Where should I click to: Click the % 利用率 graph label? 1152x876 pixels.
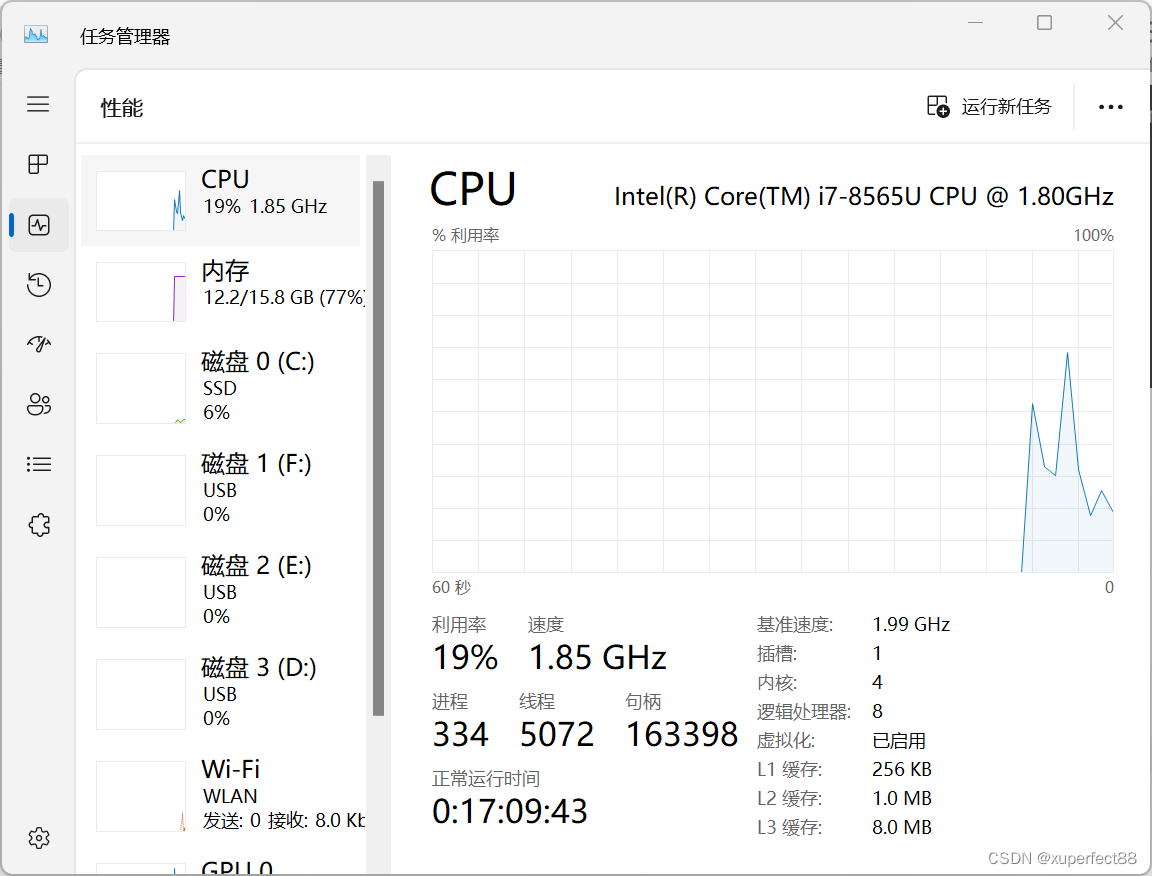coord(466,235)
